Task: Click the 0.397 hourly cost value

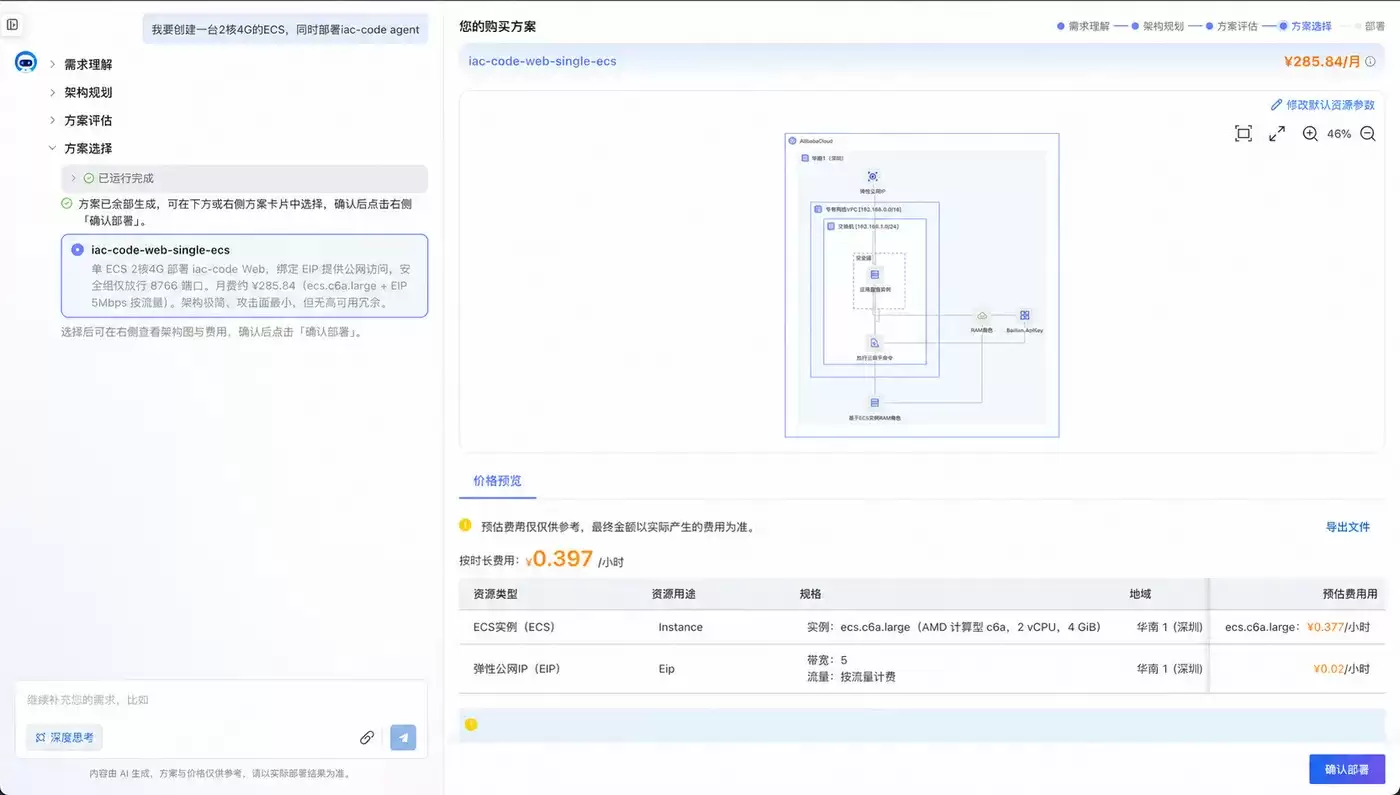Action: pos(563,559)
